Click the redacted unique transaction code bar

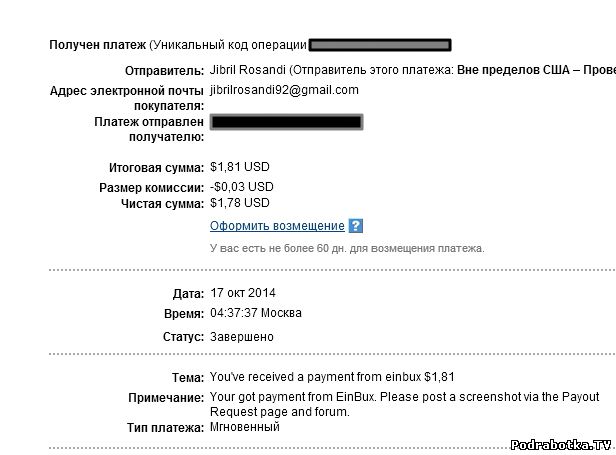click(x=380, y=45)
